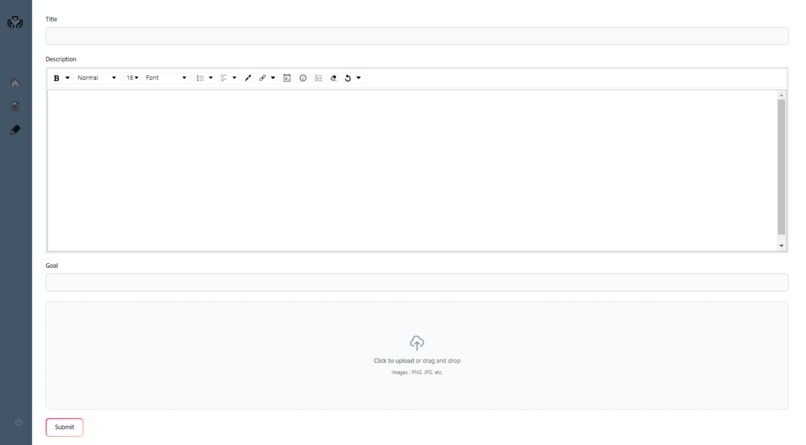Open the color picker pen tool
806x445 pixels.
tap(248, 78)
